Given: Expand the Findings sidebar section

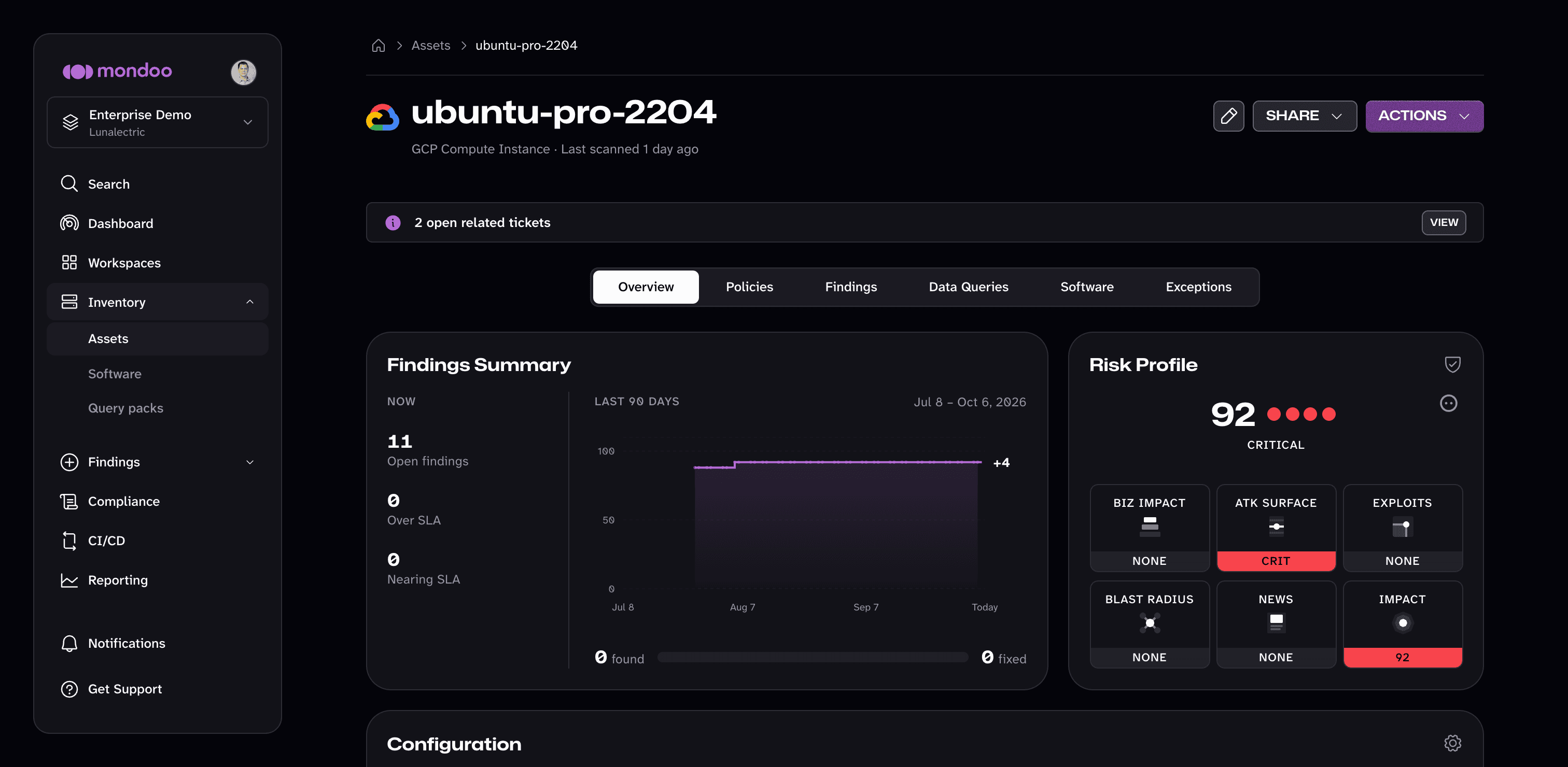Looking at the screenshot, I should pyautogui.click(x=158, y=462).
